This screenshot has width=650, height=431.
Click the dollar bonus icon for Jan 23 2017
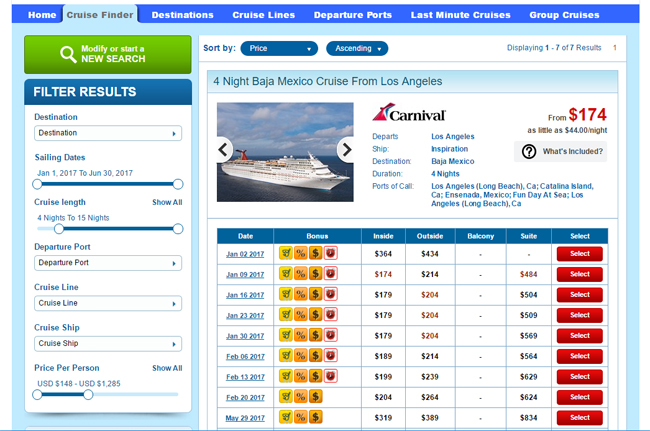point(315,315)
